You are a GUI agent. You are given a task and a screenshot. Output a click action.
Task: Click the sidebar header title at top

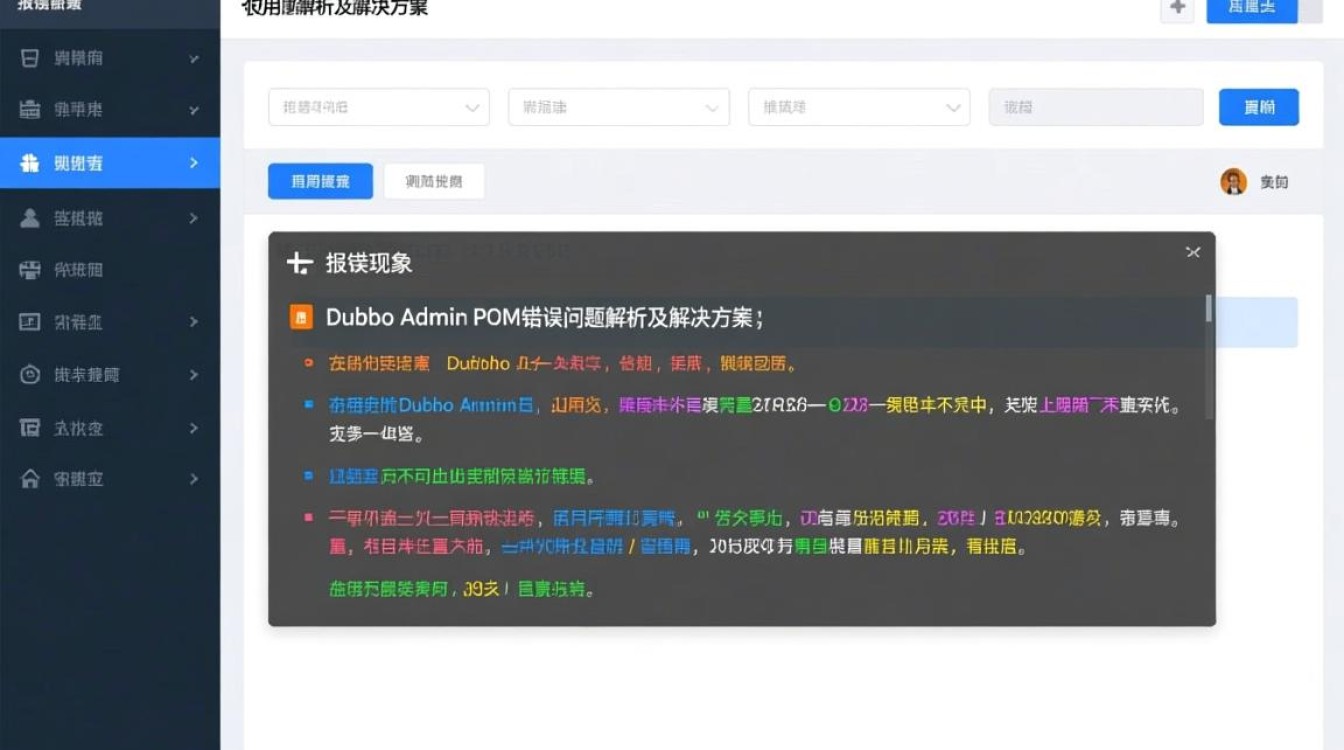[50, 6]
